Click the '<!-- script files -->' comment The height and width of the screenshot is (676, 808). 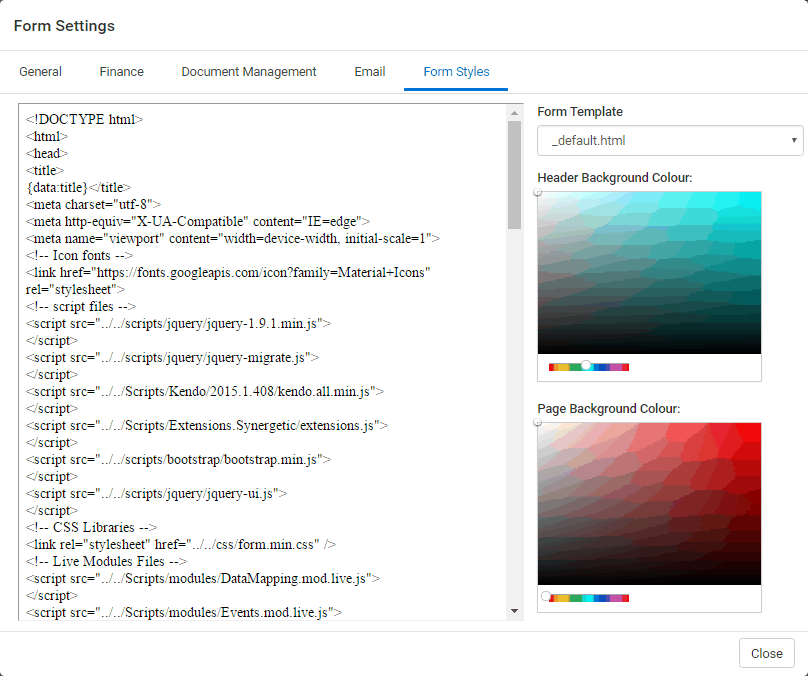81,307
